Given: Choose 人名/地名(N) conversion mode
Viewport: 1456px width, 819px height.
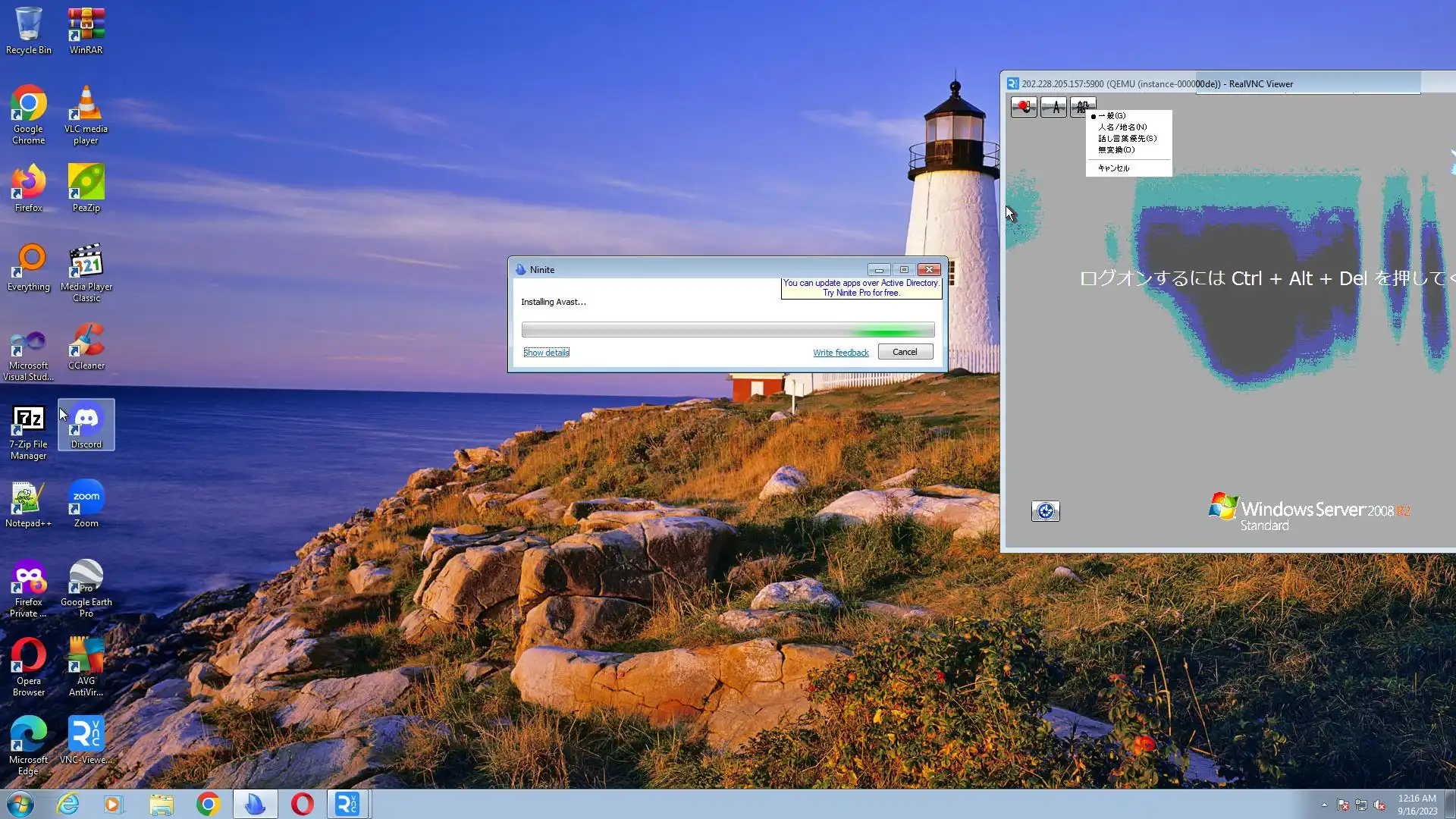Looking at the screenshot, I should tap(1122, 127).
